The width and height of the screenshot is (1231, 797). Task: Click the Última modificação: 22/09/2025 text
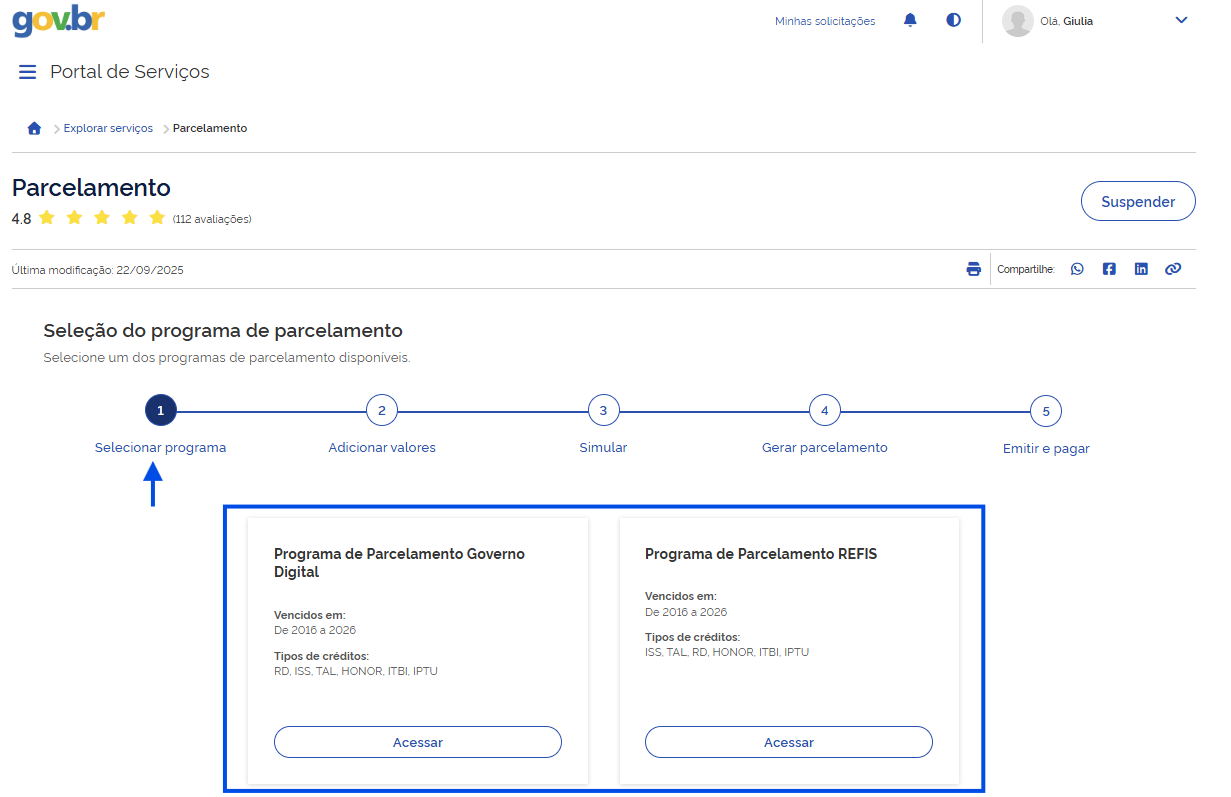click(98, 270)
